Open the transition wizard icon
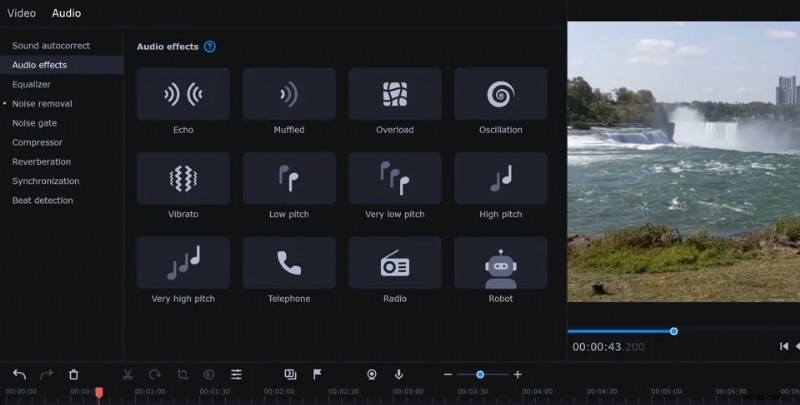Screen dimensions: 800x405 (x=290, y=374)
